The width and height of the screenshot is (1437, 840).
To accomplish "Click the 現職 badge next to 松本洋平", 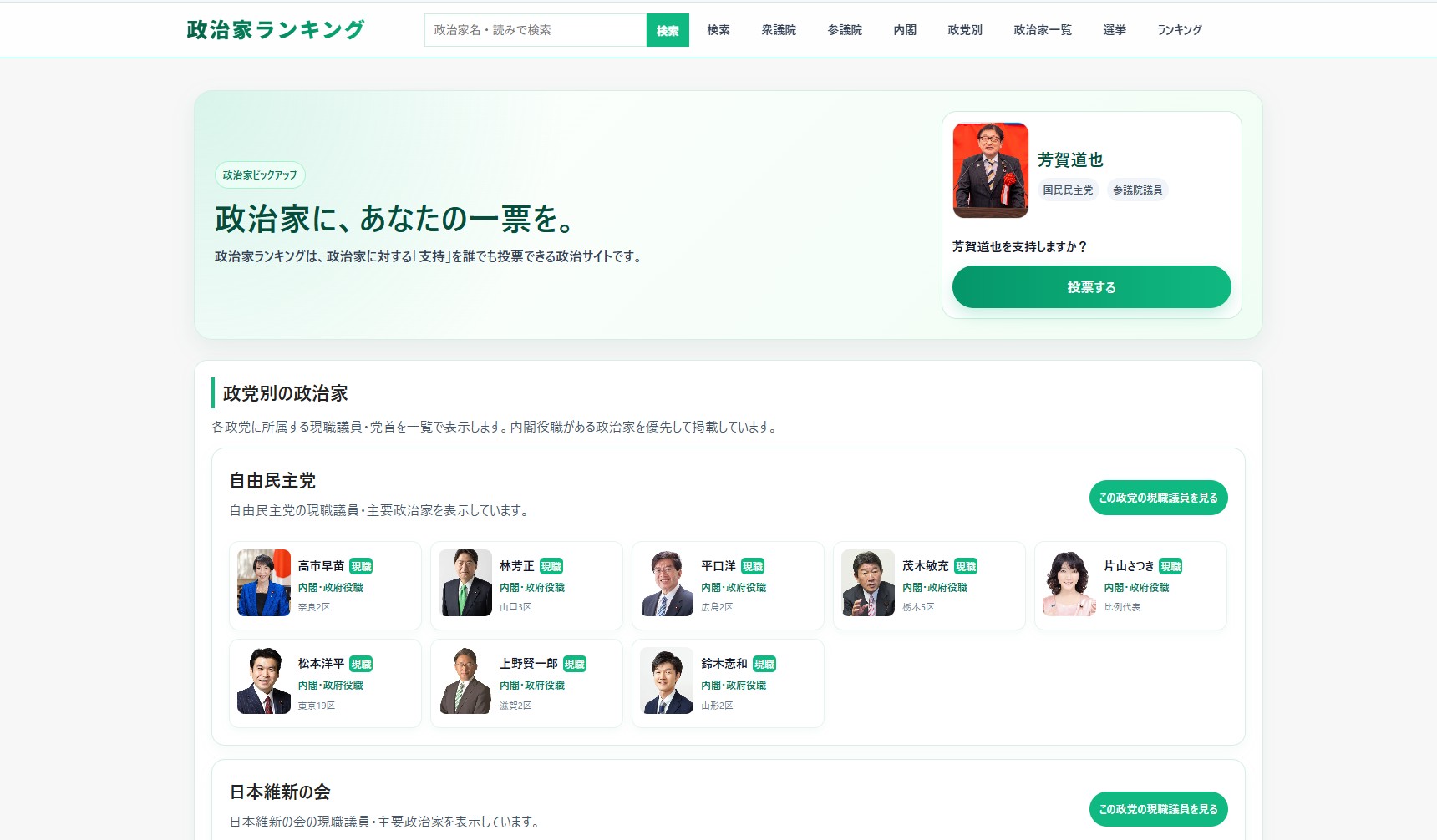I will pyautogui.click(x=361, y=664).
